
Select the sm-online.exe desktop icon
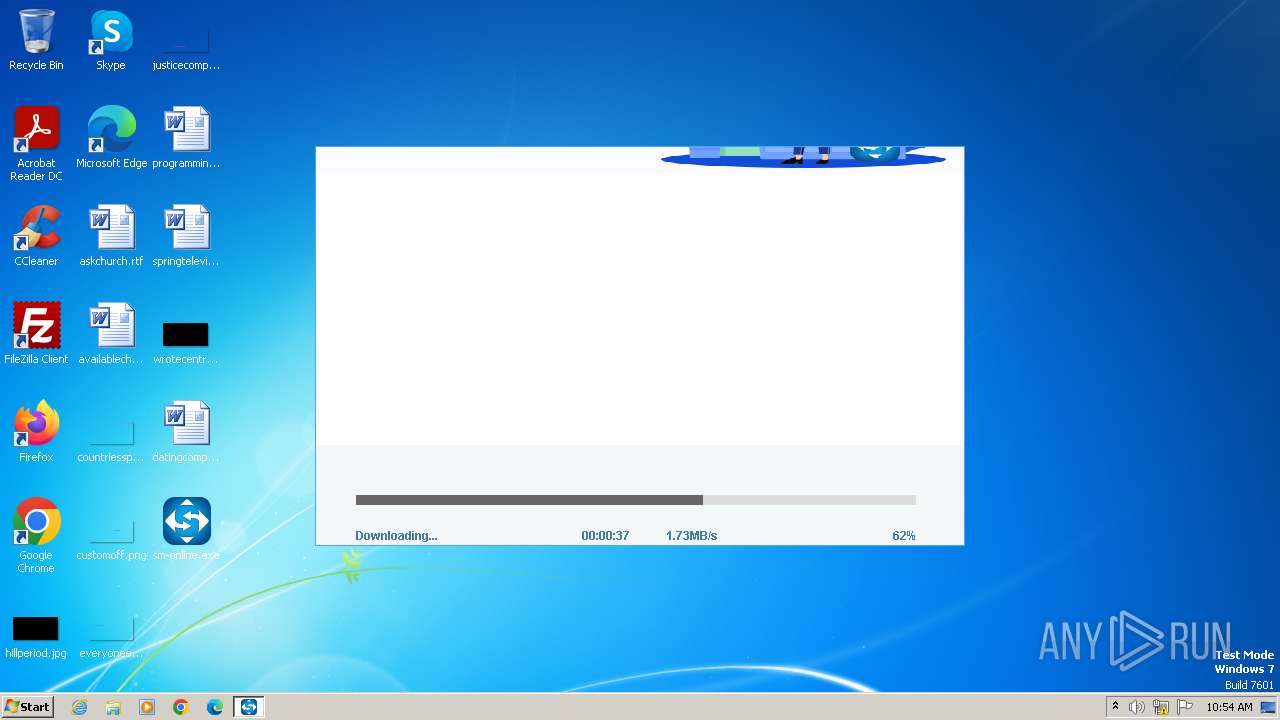(186, 529)
